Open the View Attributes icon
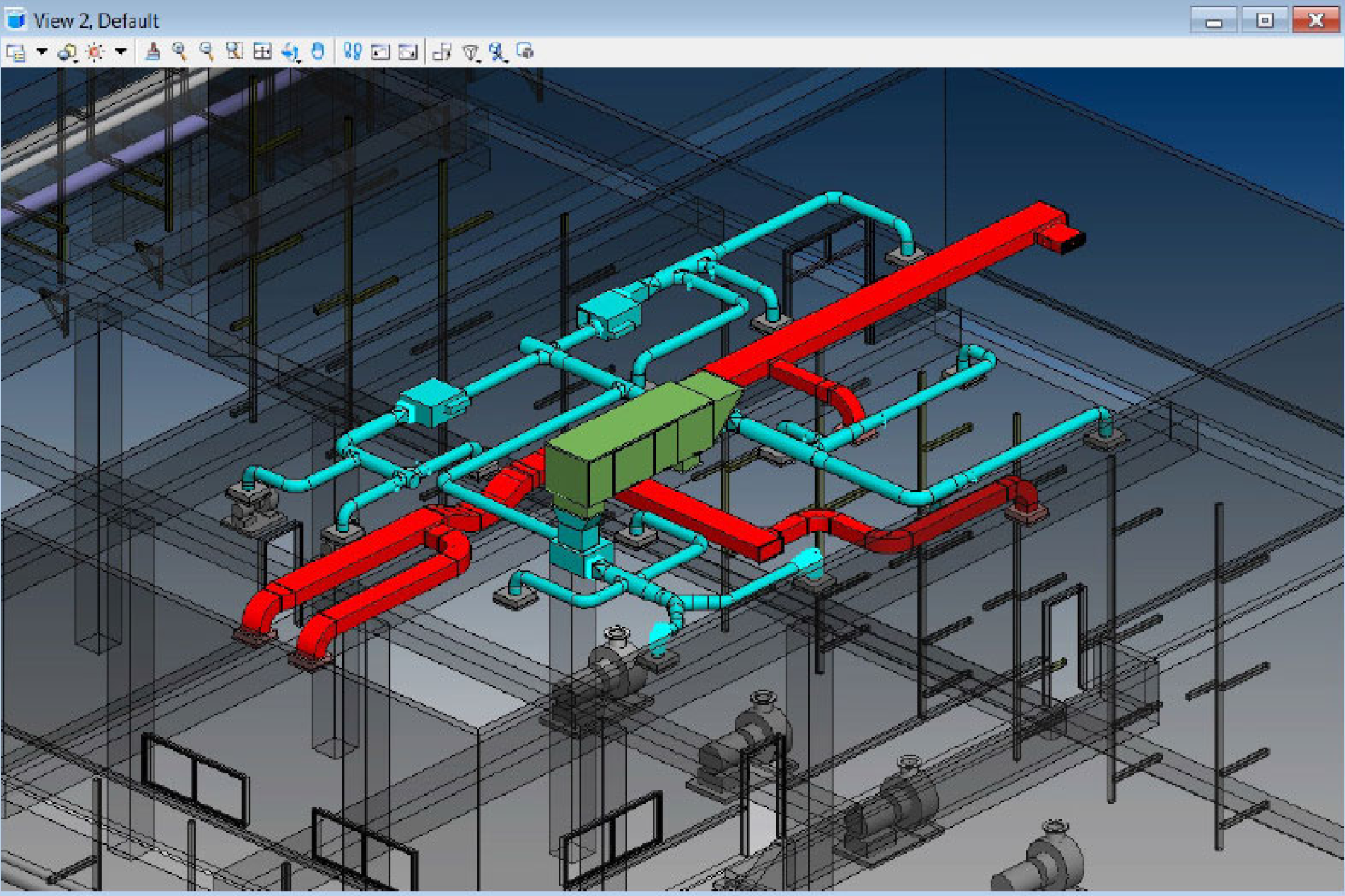The width and height of the screenshot is (1345, 896). 16,52
